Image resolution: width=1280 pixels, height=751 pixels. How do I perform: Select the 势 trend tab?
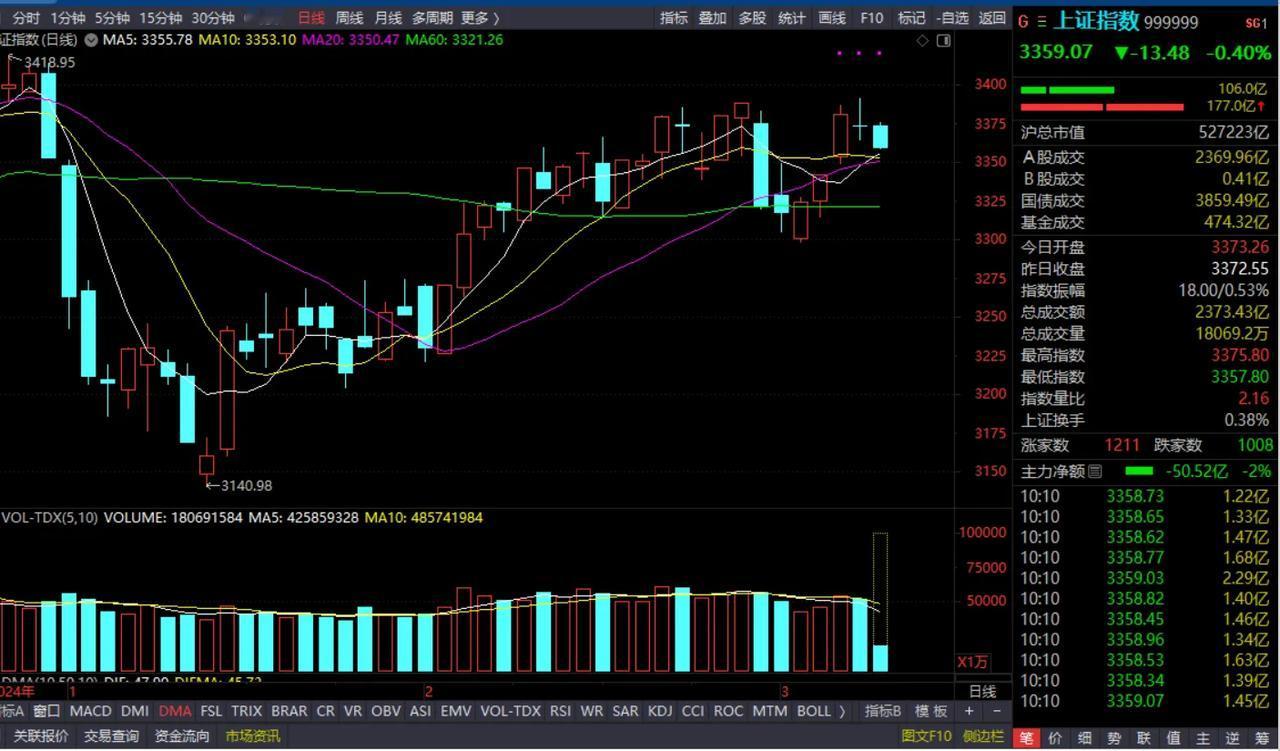(x=1115, y=738)
